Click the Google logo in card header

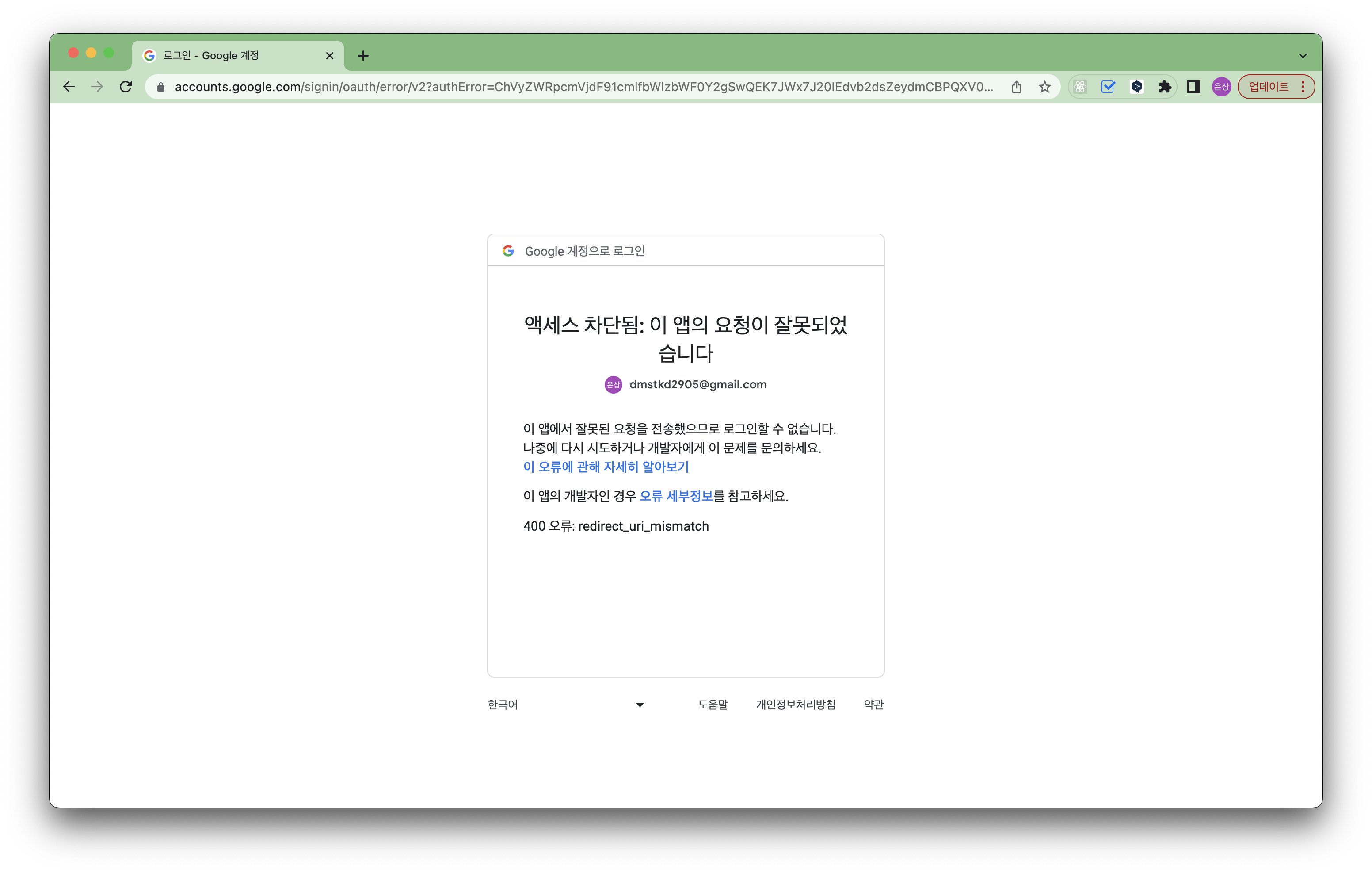tap(508, 250)
